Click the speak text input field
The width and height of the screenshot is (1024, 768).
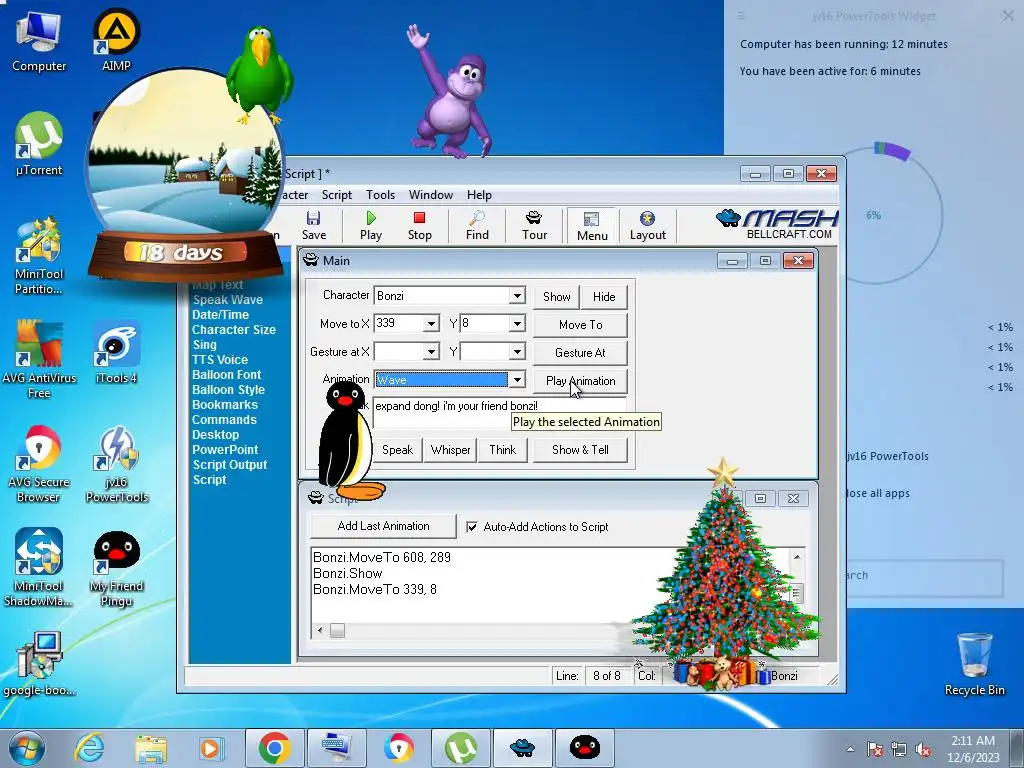click(x=499, y=413)
